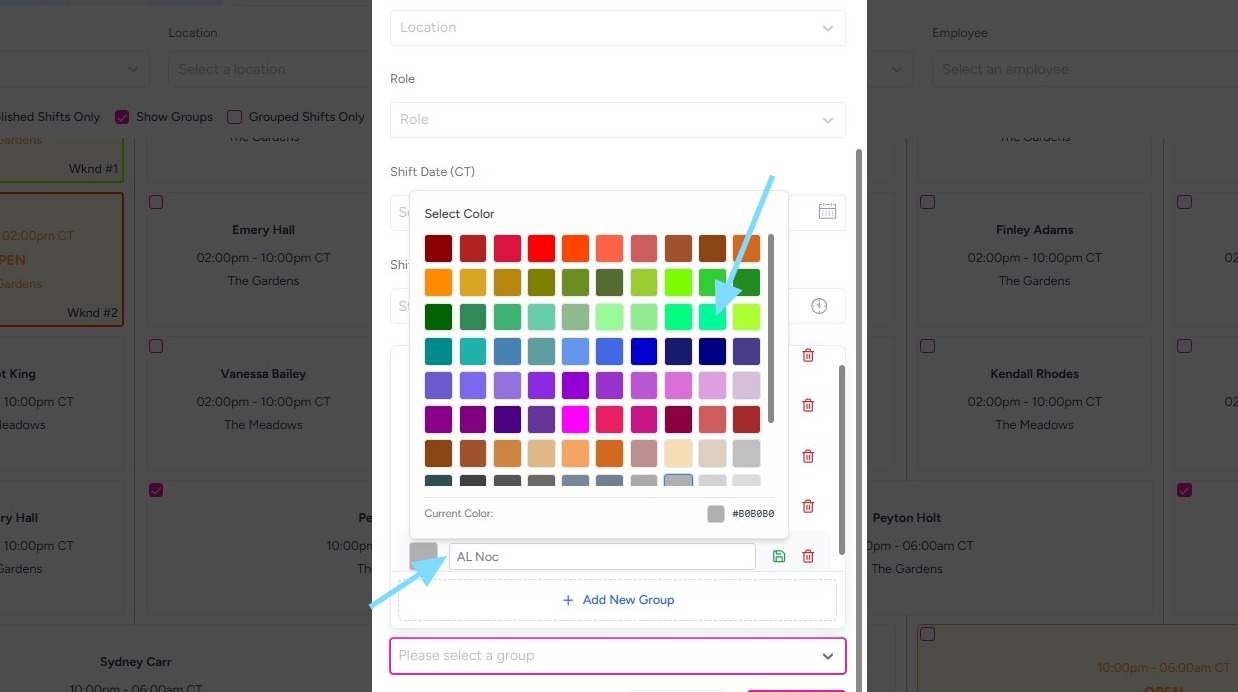Save the AL Noc group with green save icon
The image size is (1238, 692).
click(779, 556)
